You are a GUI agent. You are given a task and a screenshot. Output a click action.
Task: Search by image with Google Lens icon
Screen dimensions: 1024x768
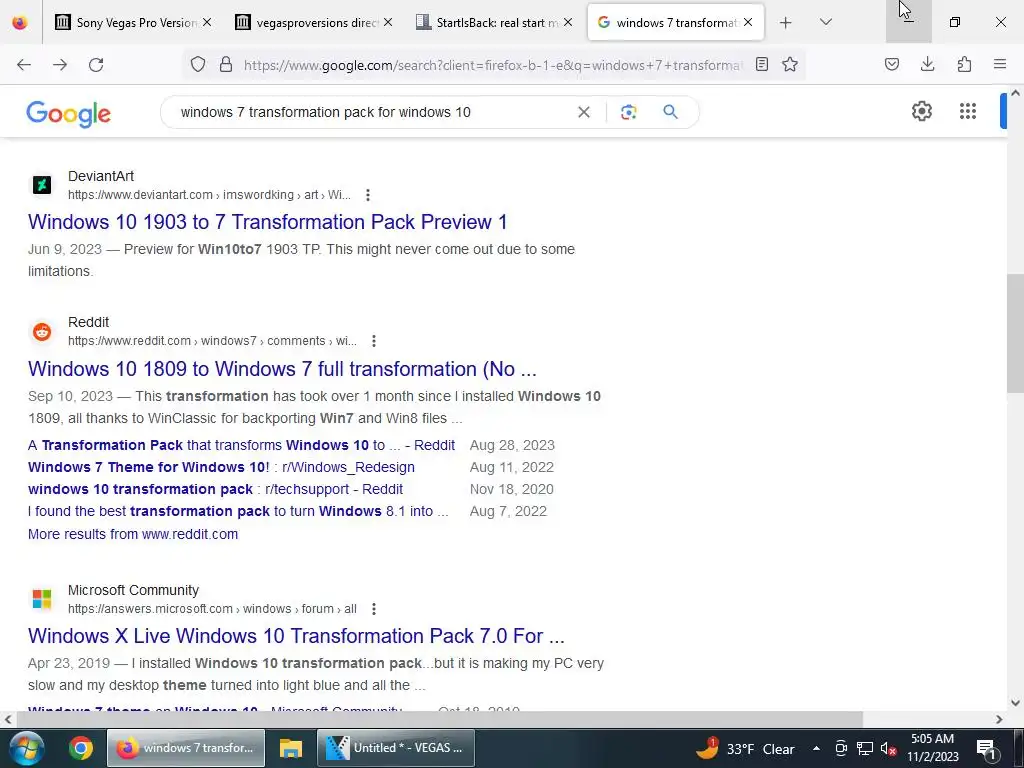click(x=628, y=112)
